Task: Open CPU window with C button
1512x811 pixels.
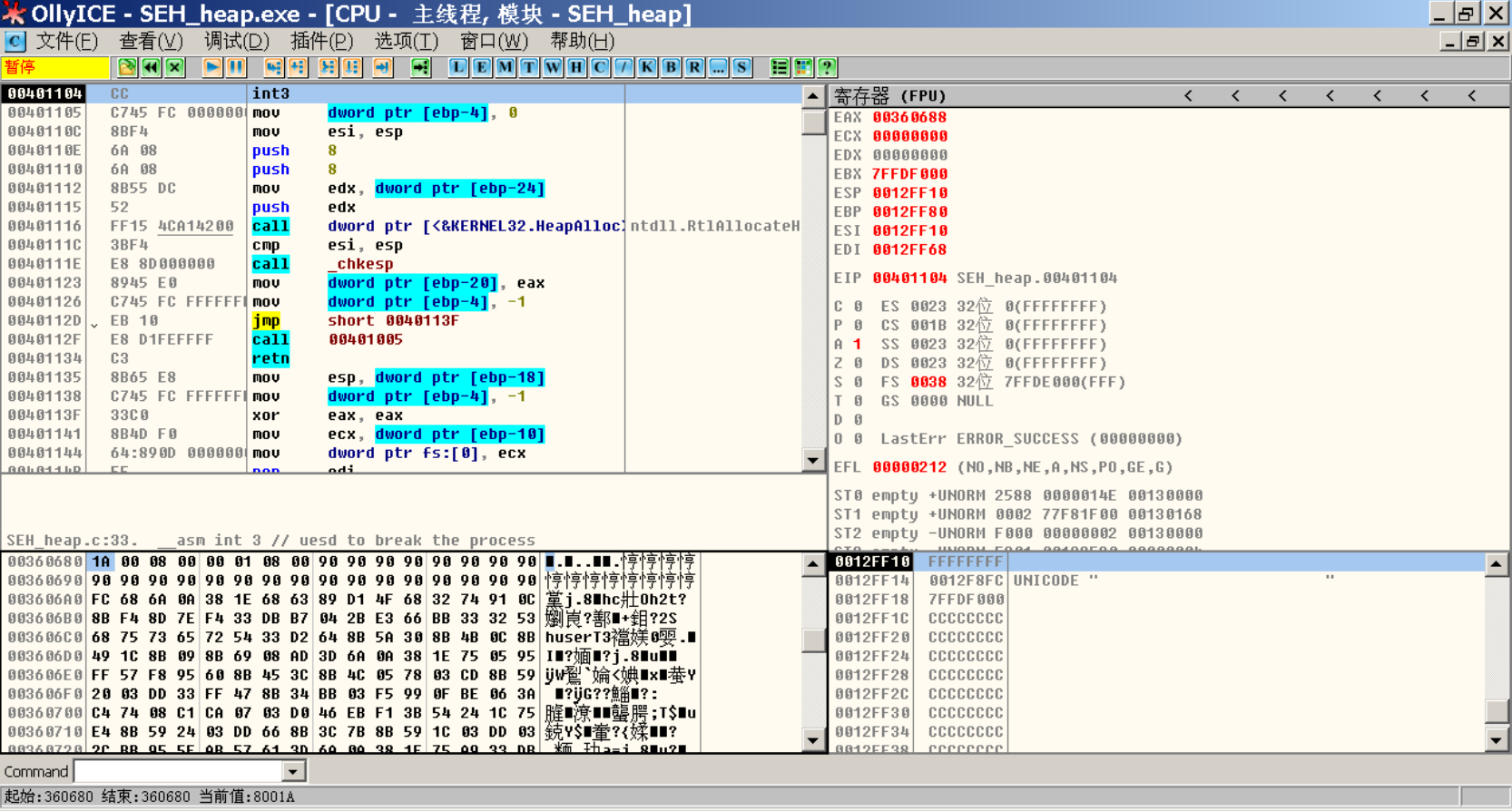Action: pyautogui.click(x=600, y=67)
